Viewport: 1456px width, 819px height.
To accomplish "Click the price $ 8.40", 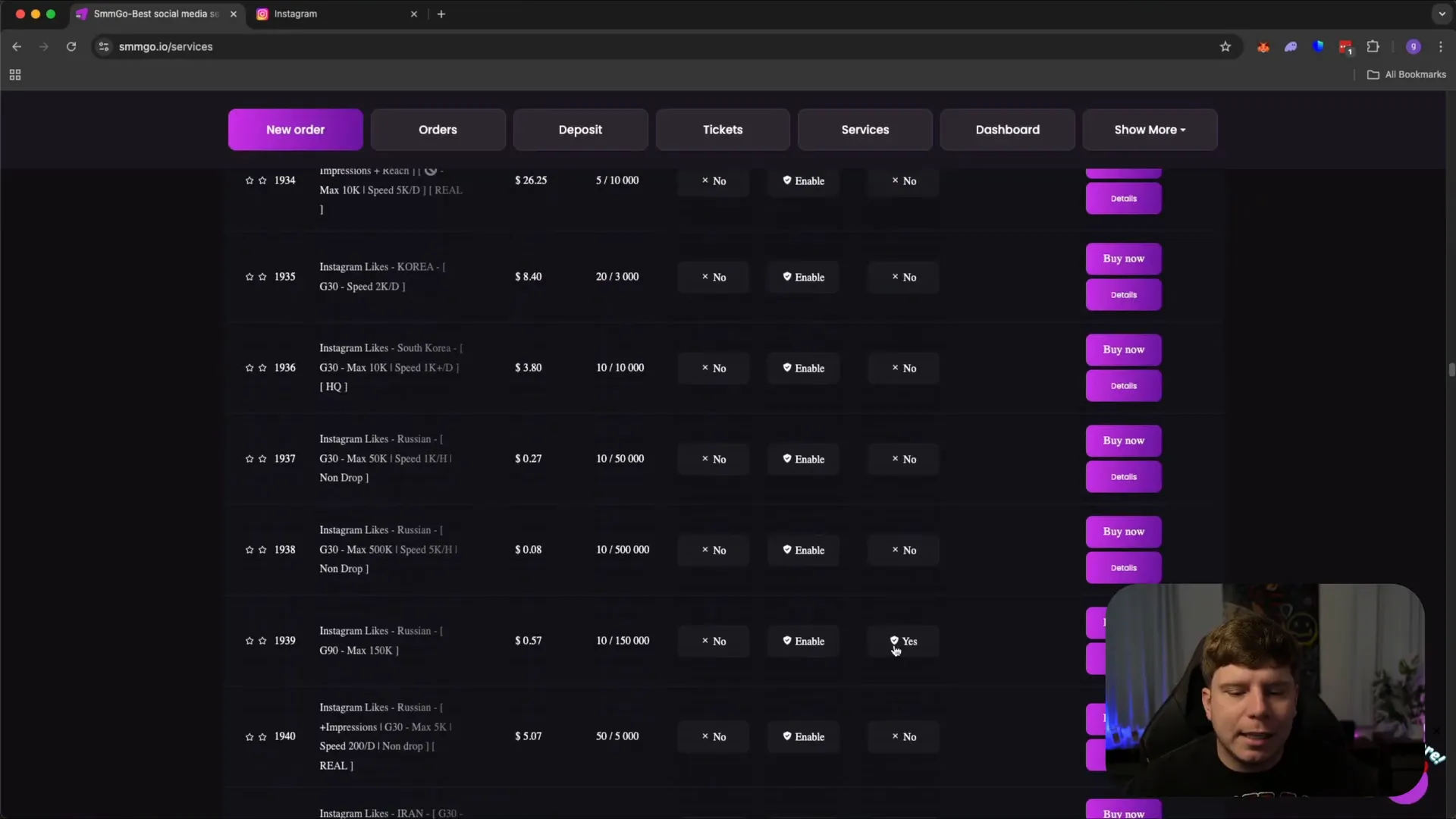I will coord(528,277).
